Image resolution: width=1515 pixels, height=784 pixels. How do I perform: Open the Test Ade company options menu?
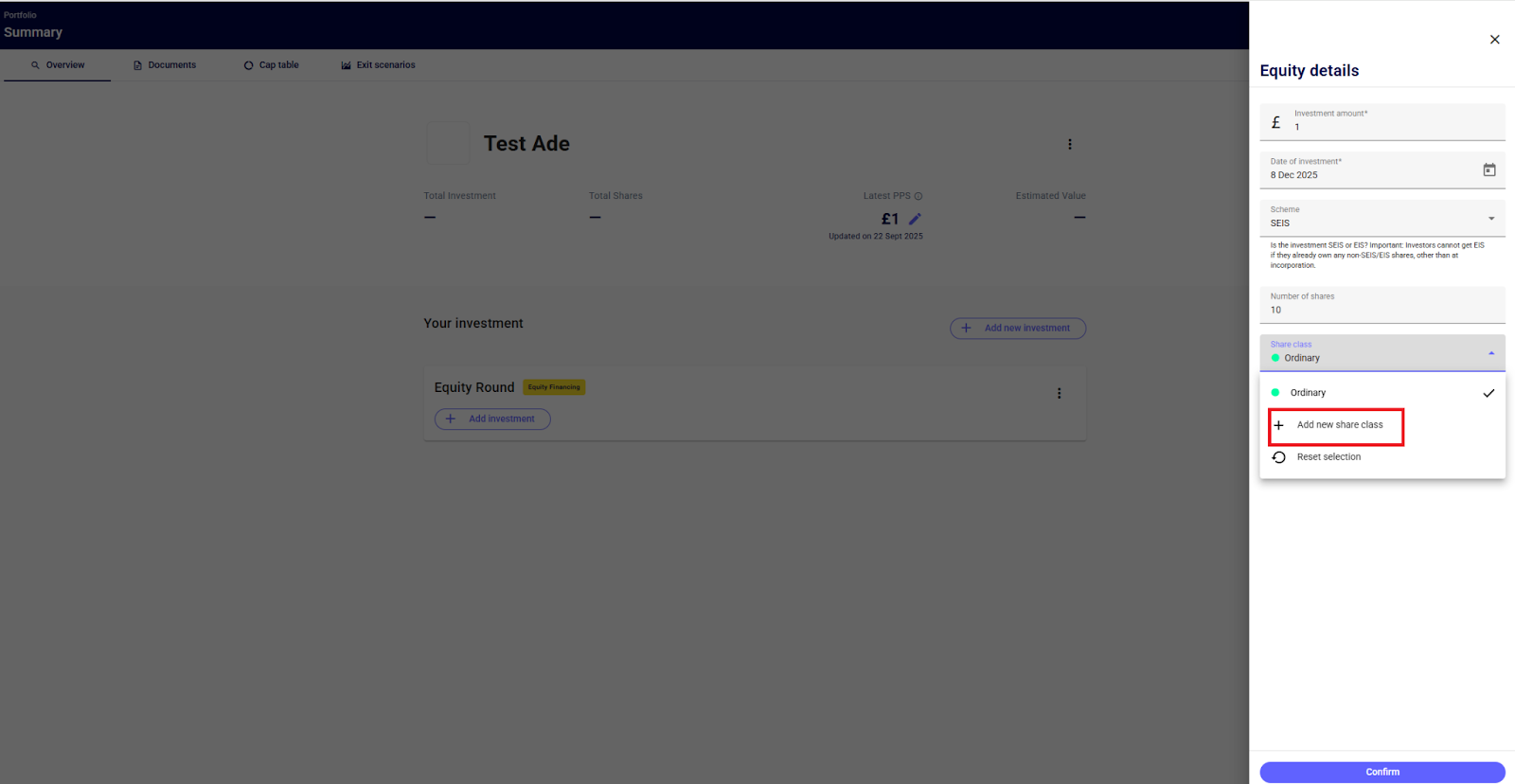pos(1070,144)
